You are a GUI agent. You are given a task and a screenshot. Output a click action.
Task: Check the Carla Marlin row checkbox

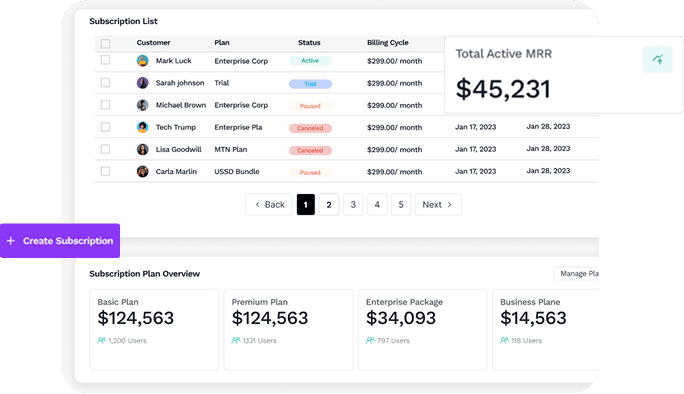point(105,171)
